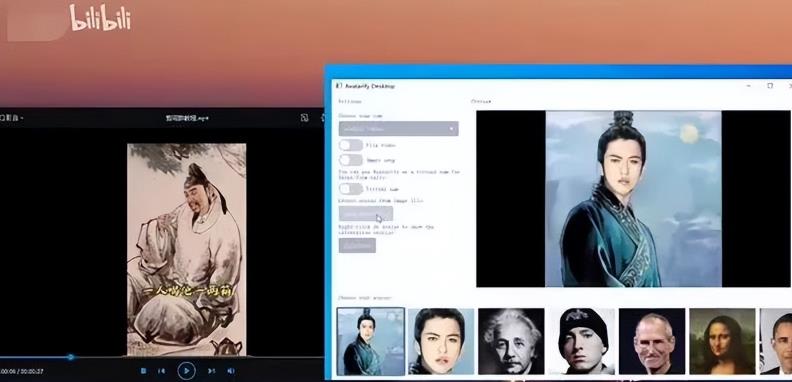Toggle the Smart crop switch

(x=351, y=160)
